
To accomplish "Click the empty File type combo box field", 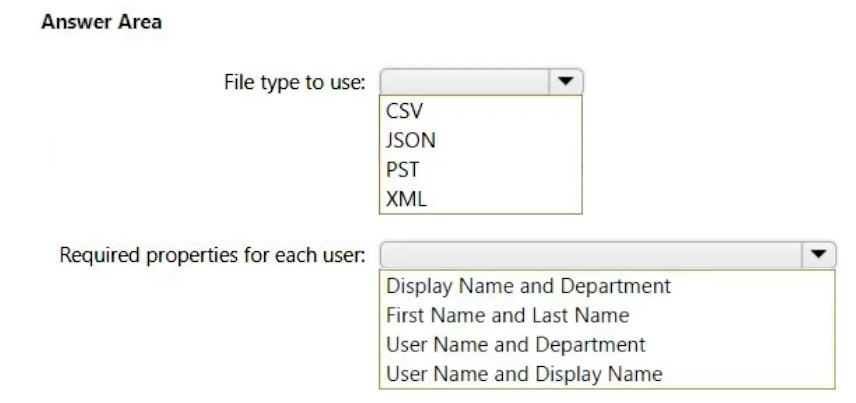I will (465, 81).
